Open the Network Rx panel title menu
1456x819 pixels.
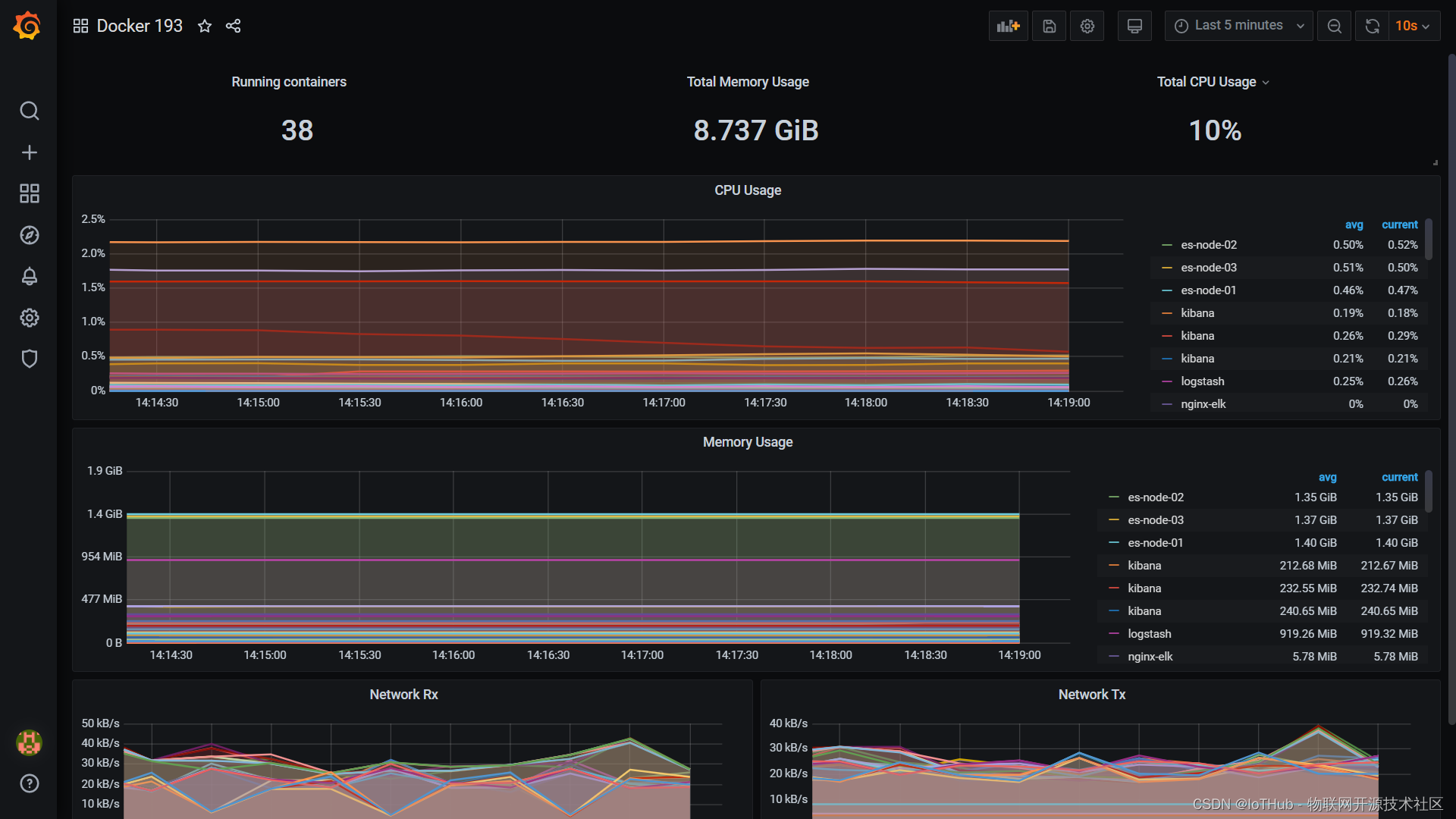[x=403, y=695]
